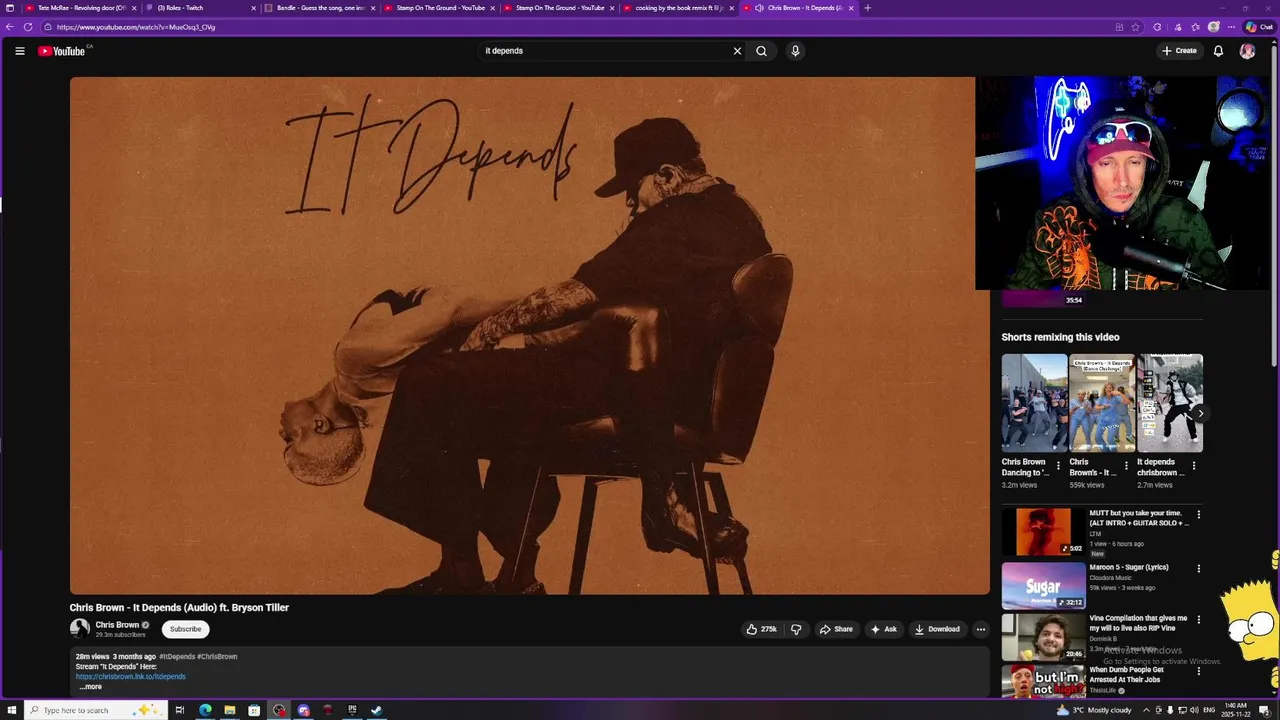
Task: Open options for MUTT guitar solo video
Action: pos(1198,515)
